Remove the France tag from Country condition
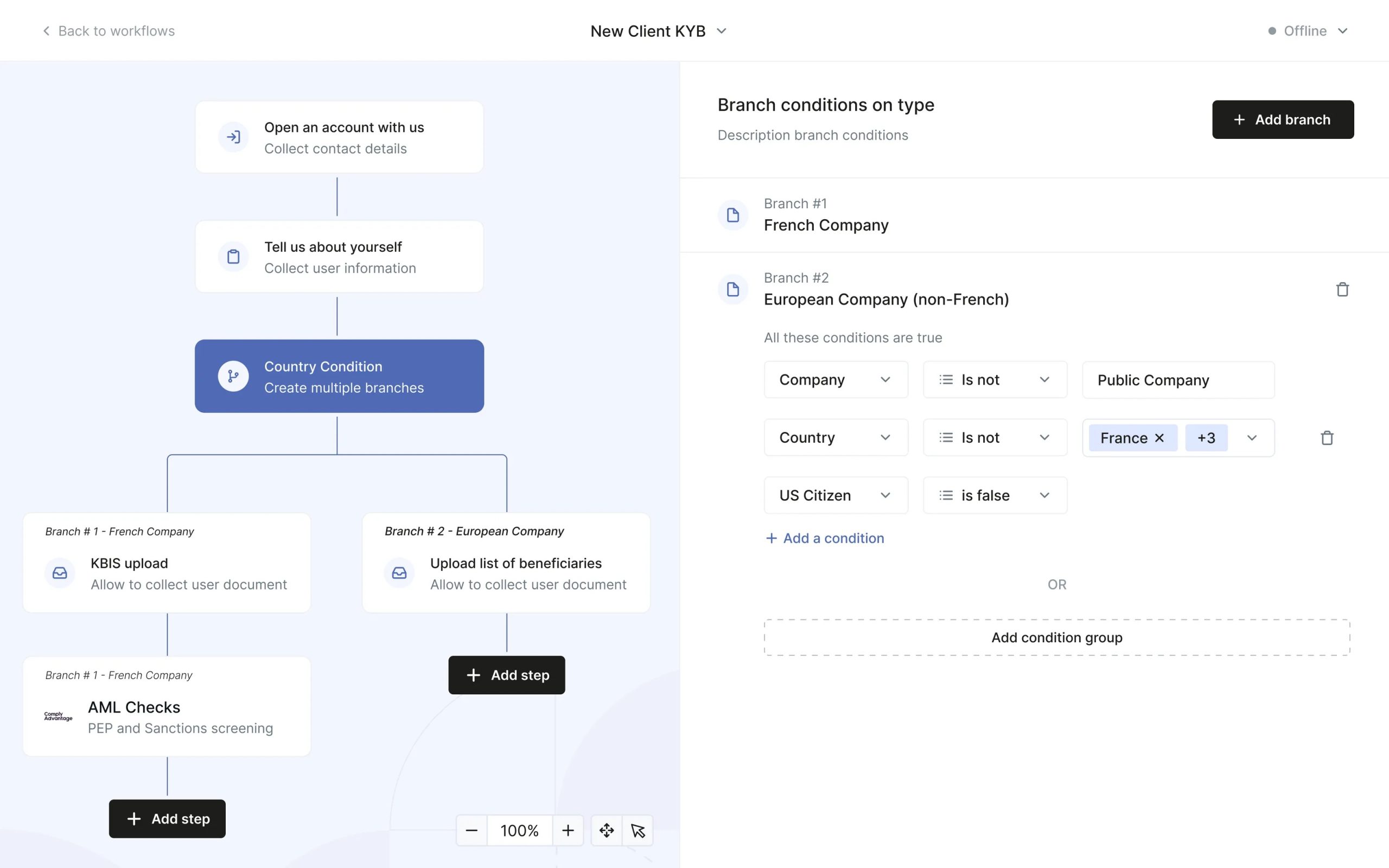The height and width of the screenshot is (868, 1389). coord(1160,437)
